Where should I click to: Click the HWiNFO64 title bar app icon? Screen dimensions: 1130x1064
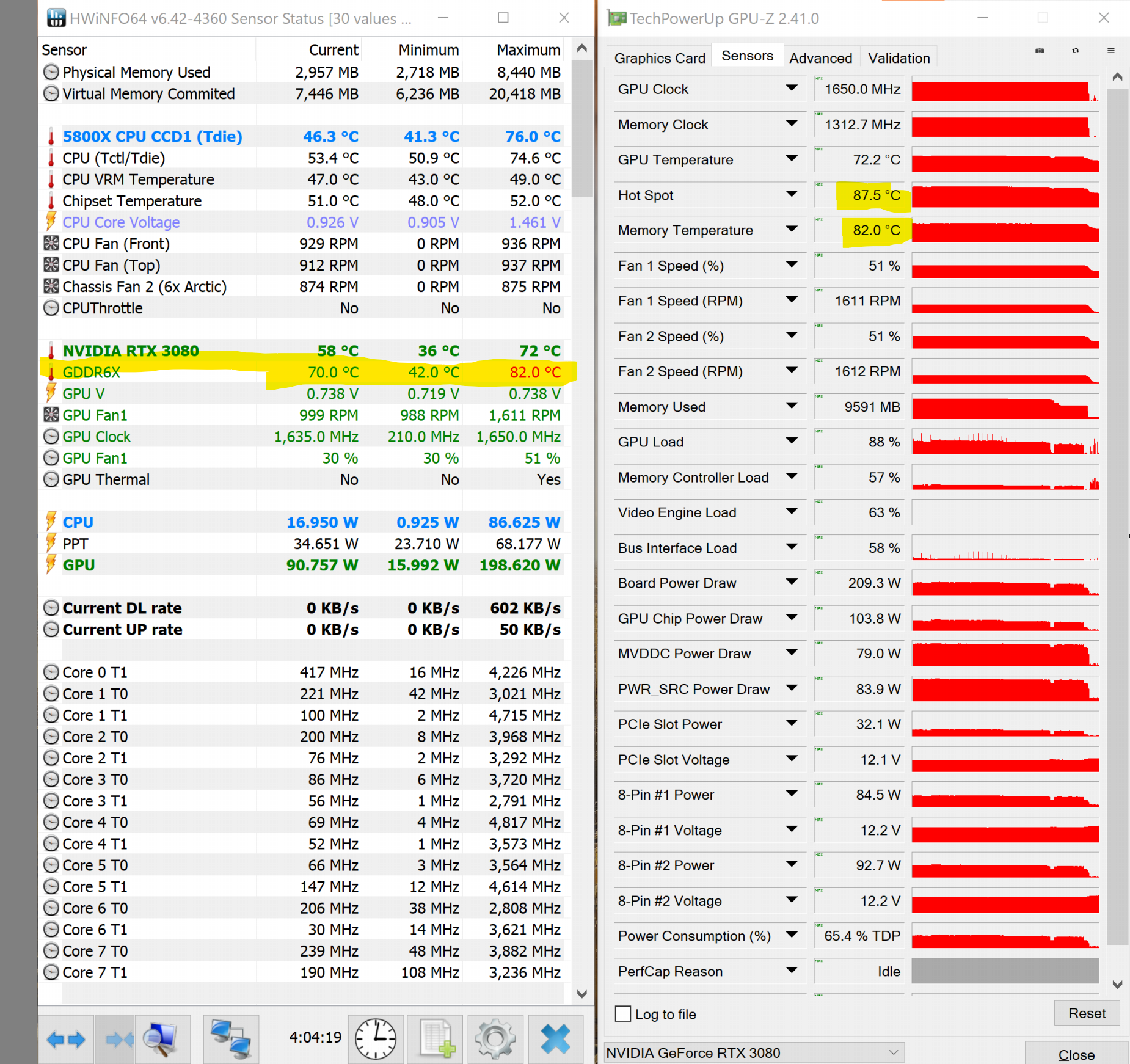pyautogui.click(x=56, y=18)
